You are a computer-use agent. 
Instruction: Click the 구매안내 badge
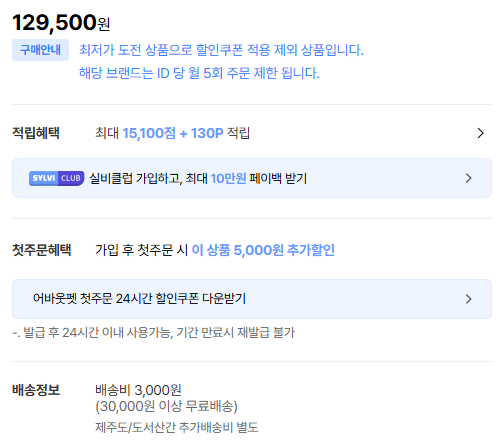(40, 50)
